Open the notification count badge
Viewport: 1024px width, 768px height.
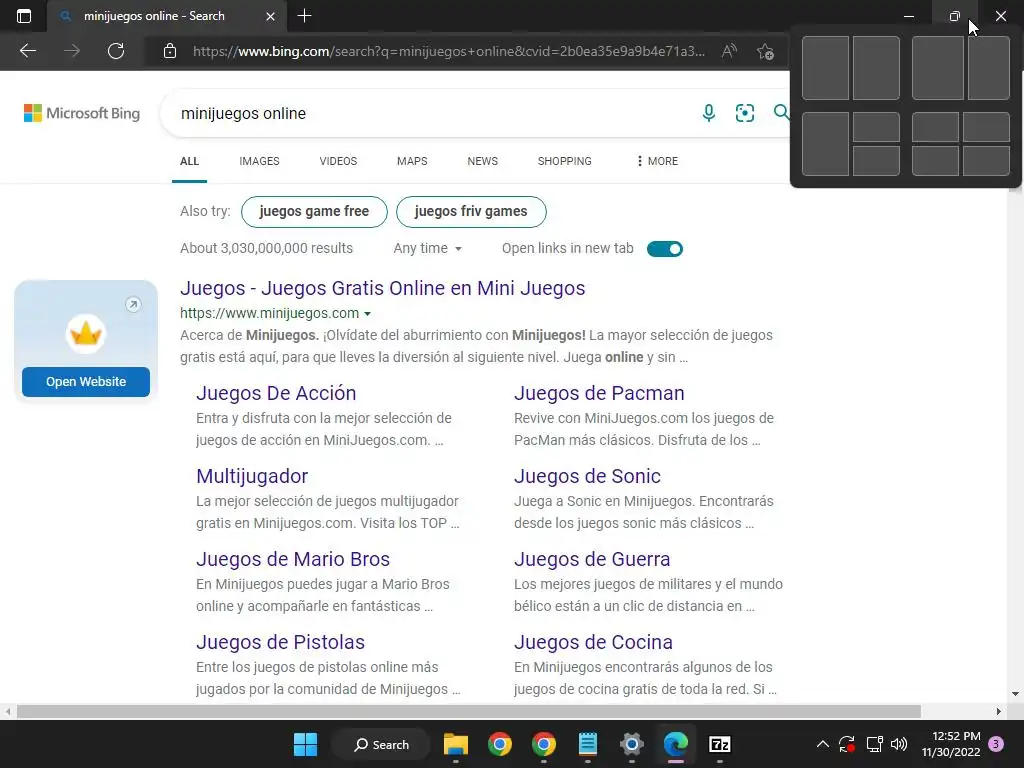tap(996, 744)
